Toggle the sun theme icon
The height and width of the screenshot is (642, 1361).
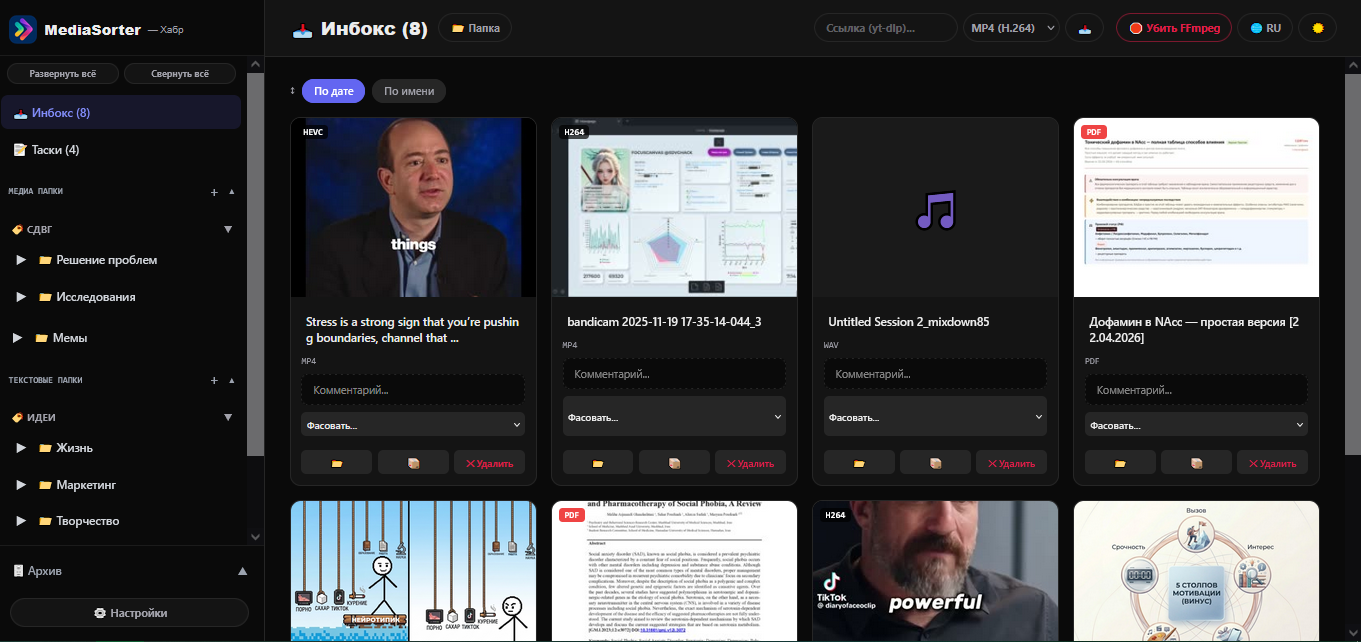click(x=1318, y=28)
